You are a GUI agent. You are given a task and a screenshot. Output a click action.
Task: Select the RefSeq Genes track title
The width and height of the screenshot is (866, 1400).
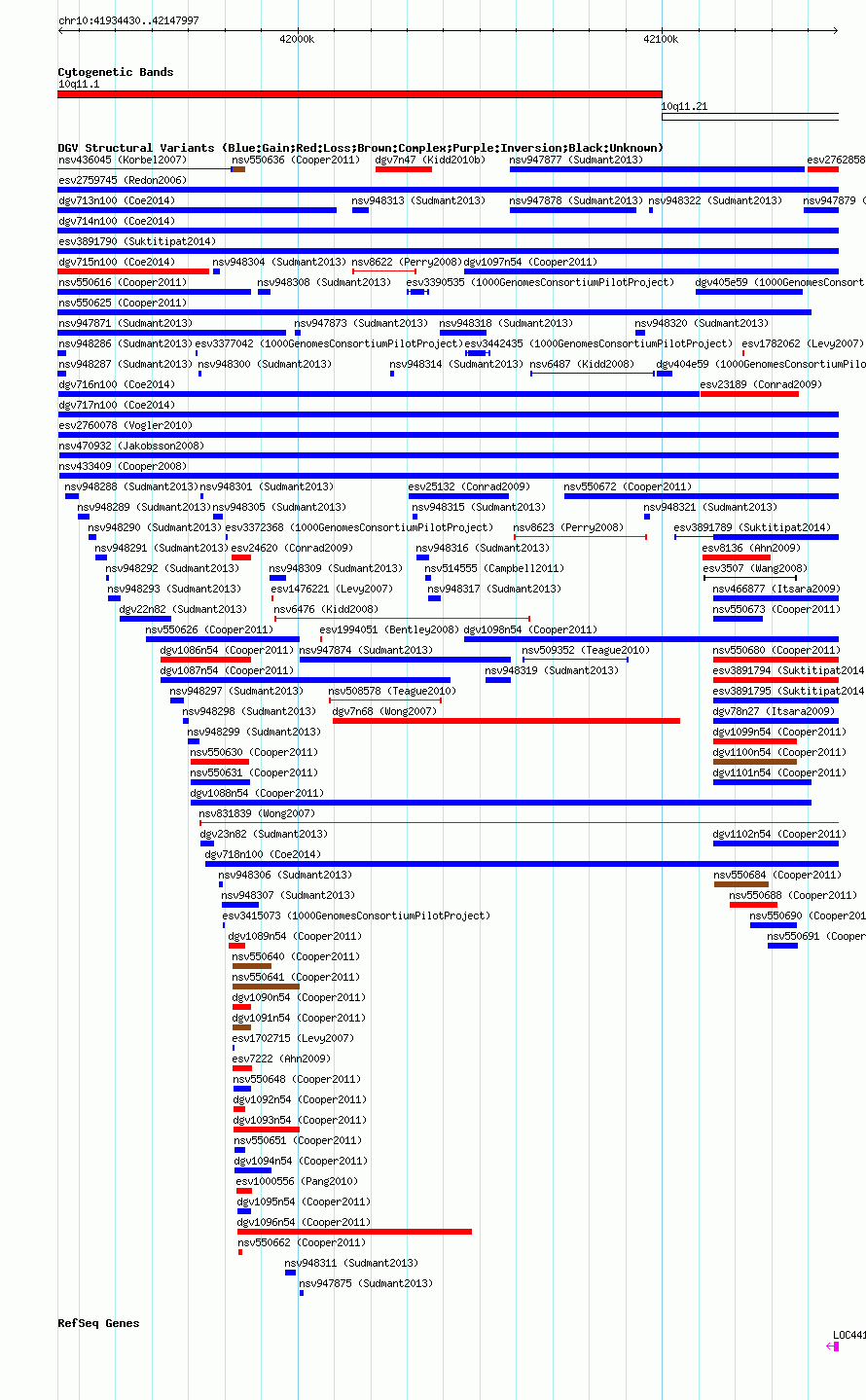[x=98, y=1323]
